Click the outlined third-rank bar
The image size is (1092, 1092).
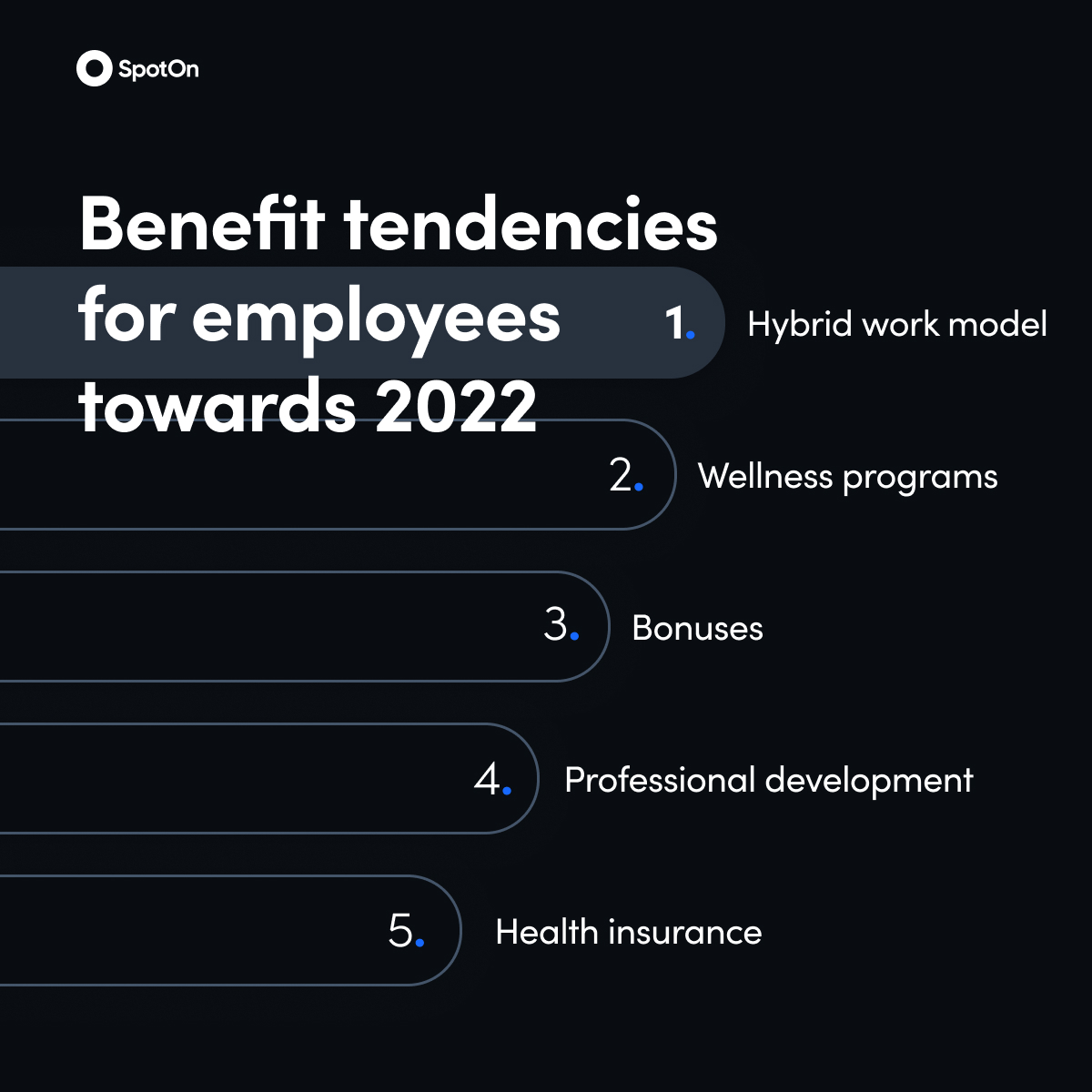(305, 626)
